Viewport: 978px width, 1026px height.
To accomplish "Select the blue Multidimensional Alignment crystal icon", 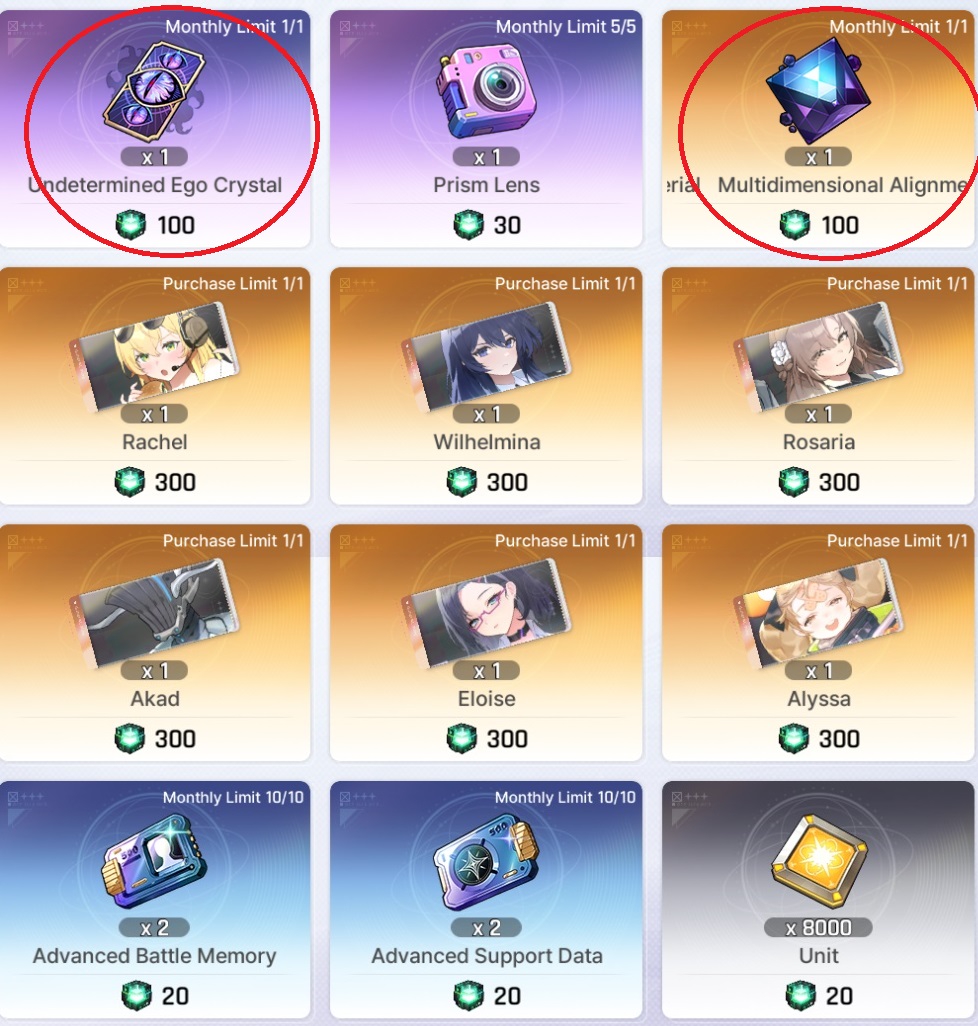I will click(818, 90).
